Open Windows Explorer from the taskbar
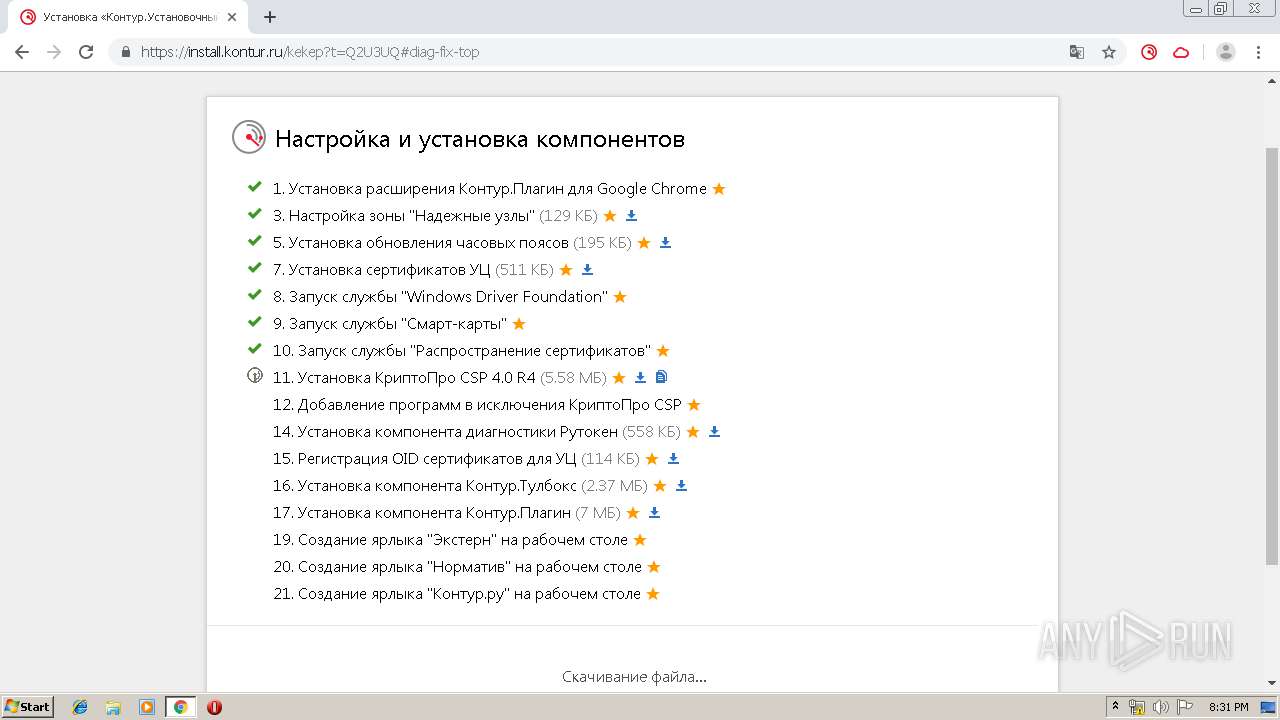The image size is (1280, 720). (113, 707)
